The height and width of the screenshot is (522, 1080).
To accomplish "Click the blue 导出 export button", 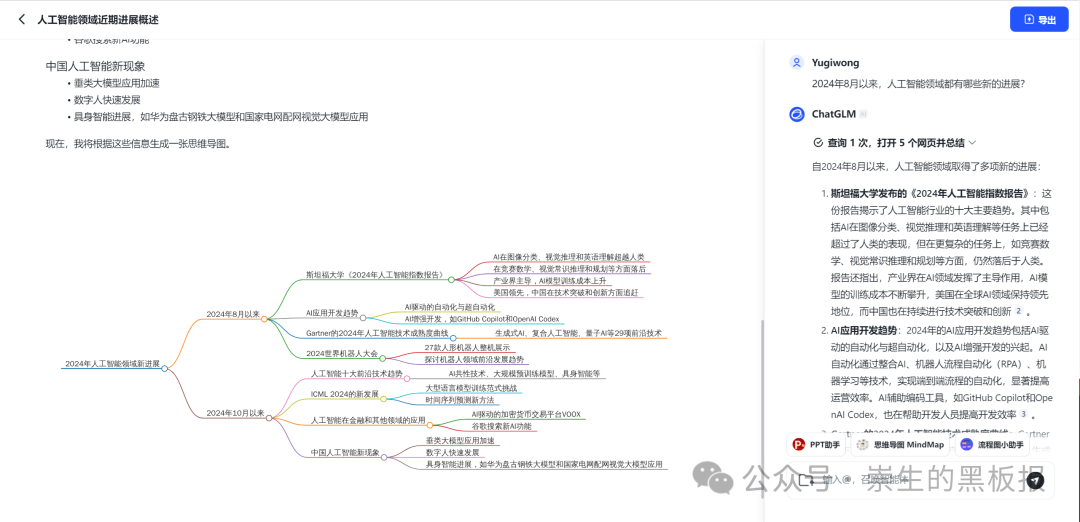I will (1039, 19).
